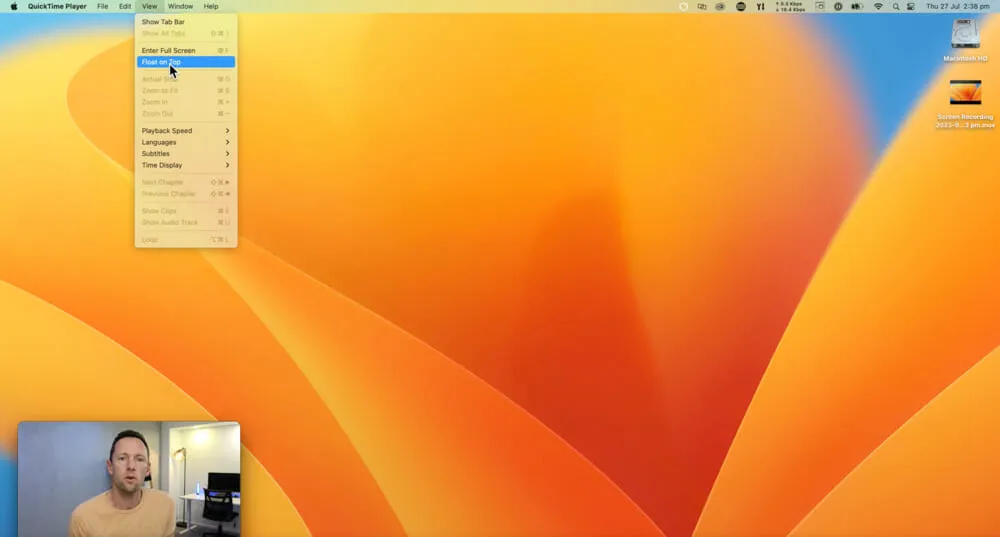Click the battery status icon

[856, 6]
